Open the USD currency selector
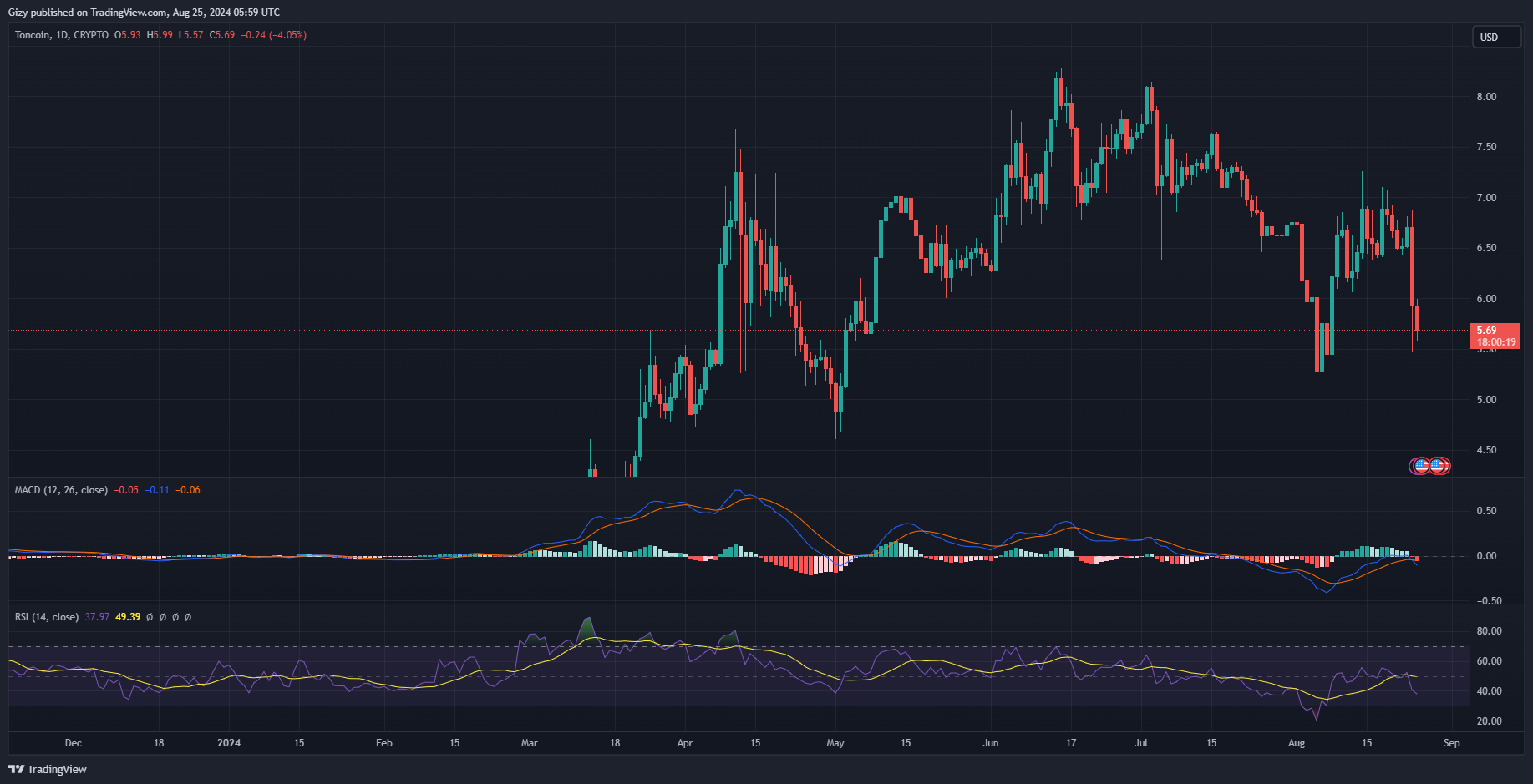The image size is (1533, 784). 1495,37
